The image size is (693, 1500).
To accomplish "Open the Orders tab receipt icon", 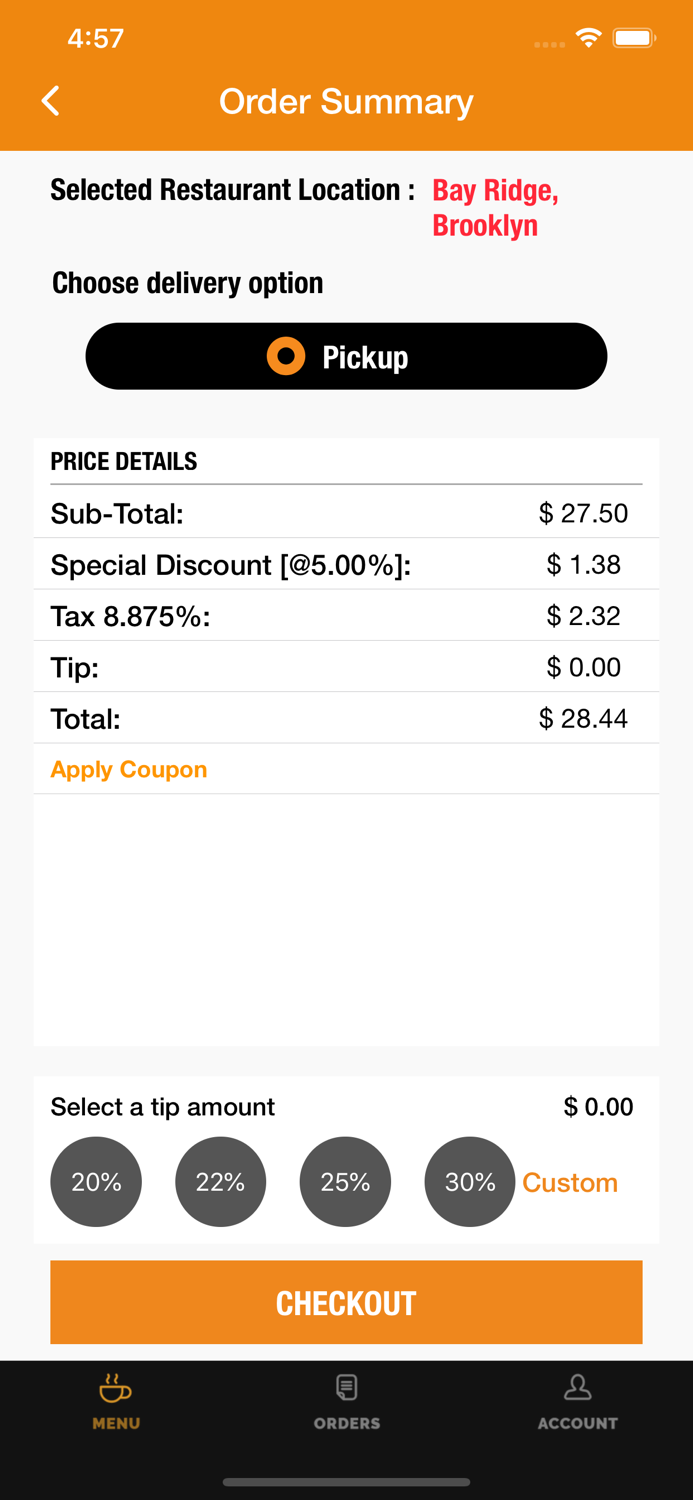I will coord(347,1388).
